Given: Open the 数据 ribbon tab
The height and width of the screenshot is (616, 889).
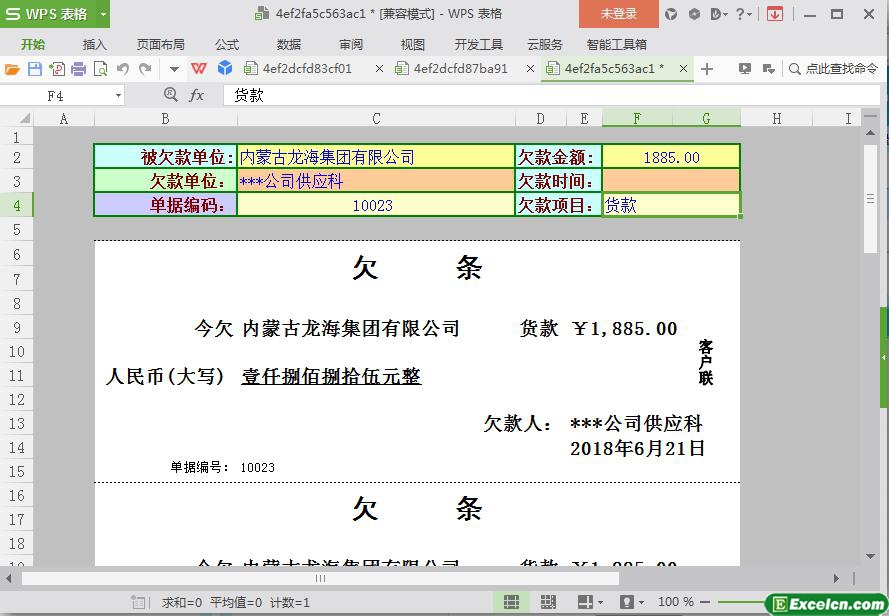Looking at the screenshot, I should [x=289, y=44].
